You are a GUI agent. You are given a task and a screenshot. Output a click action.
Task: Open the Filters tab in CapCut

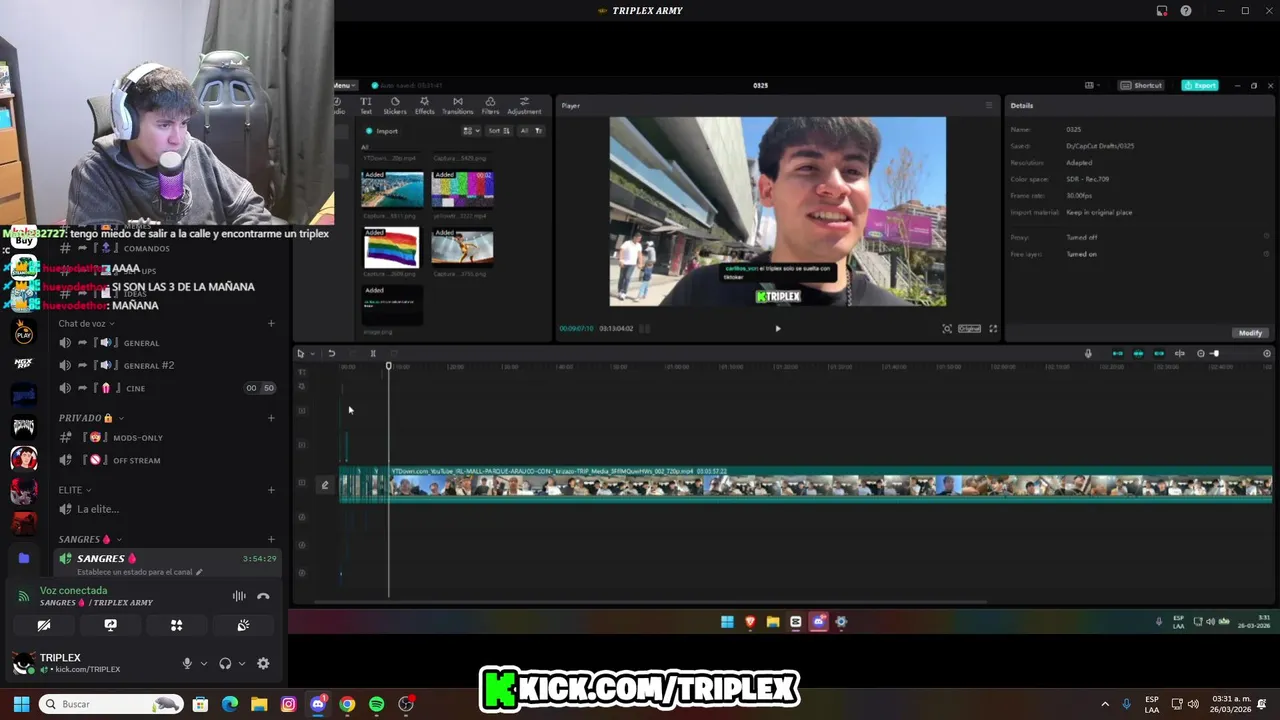point(490,105)
